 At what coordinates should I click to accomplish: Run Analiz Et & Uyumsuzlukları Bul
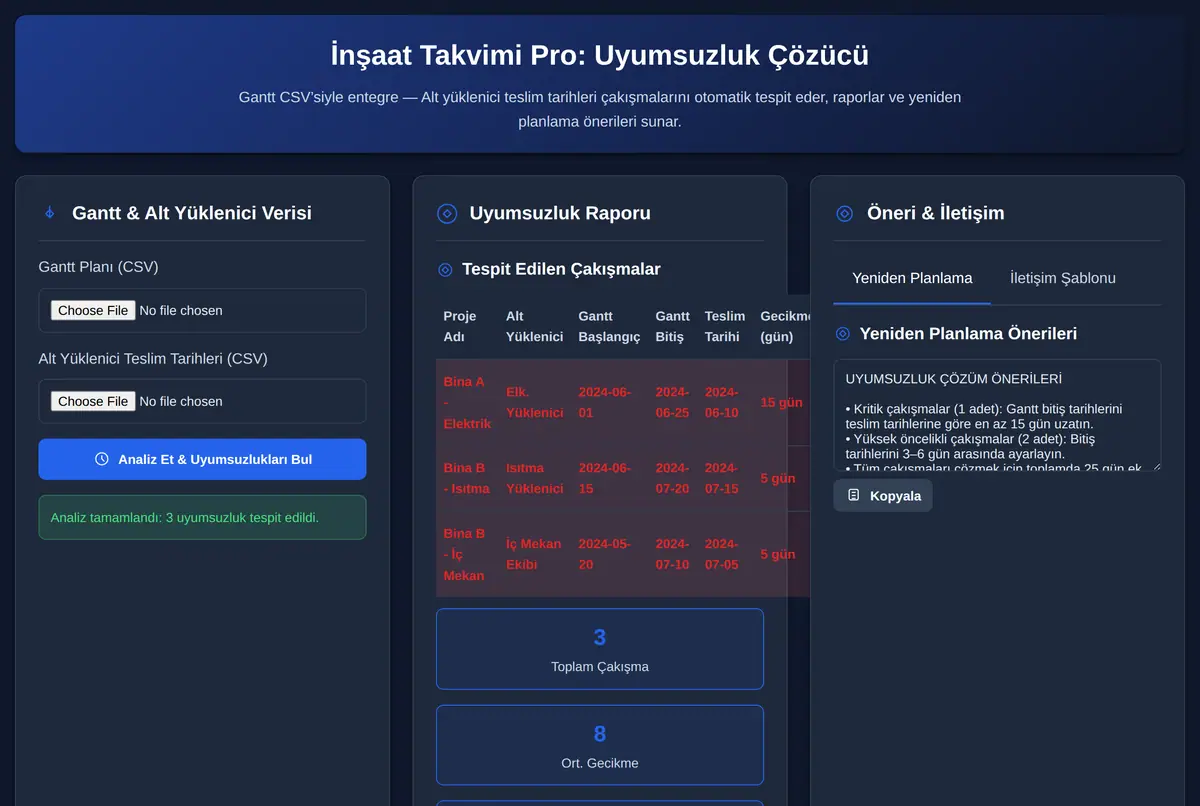click(202, 459)
